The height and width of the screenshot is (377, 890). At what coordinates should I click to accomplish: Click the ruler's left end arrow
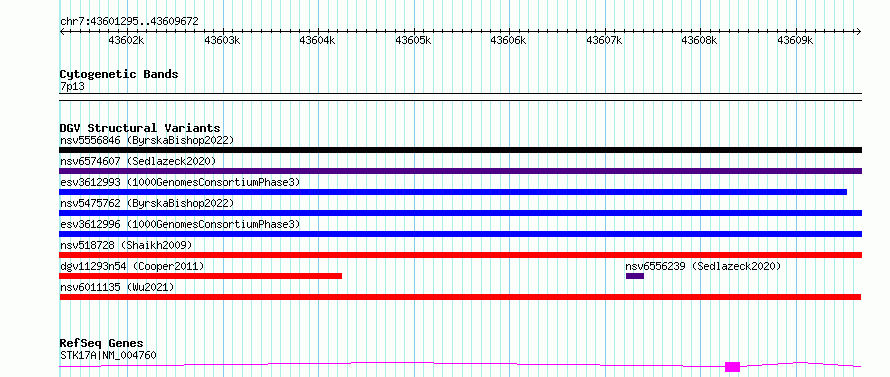62,32
